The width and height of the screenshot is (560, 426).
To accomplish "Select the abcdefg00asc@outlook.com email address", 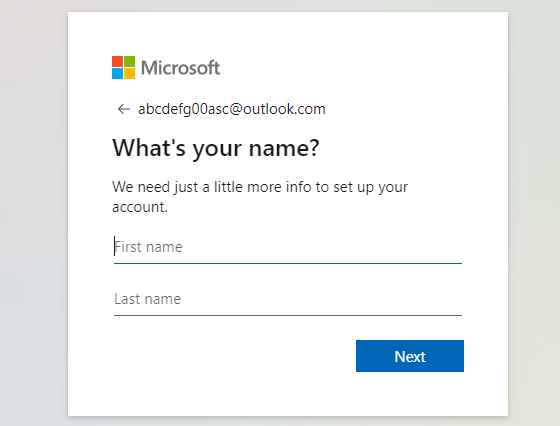I will click(232, 109).
